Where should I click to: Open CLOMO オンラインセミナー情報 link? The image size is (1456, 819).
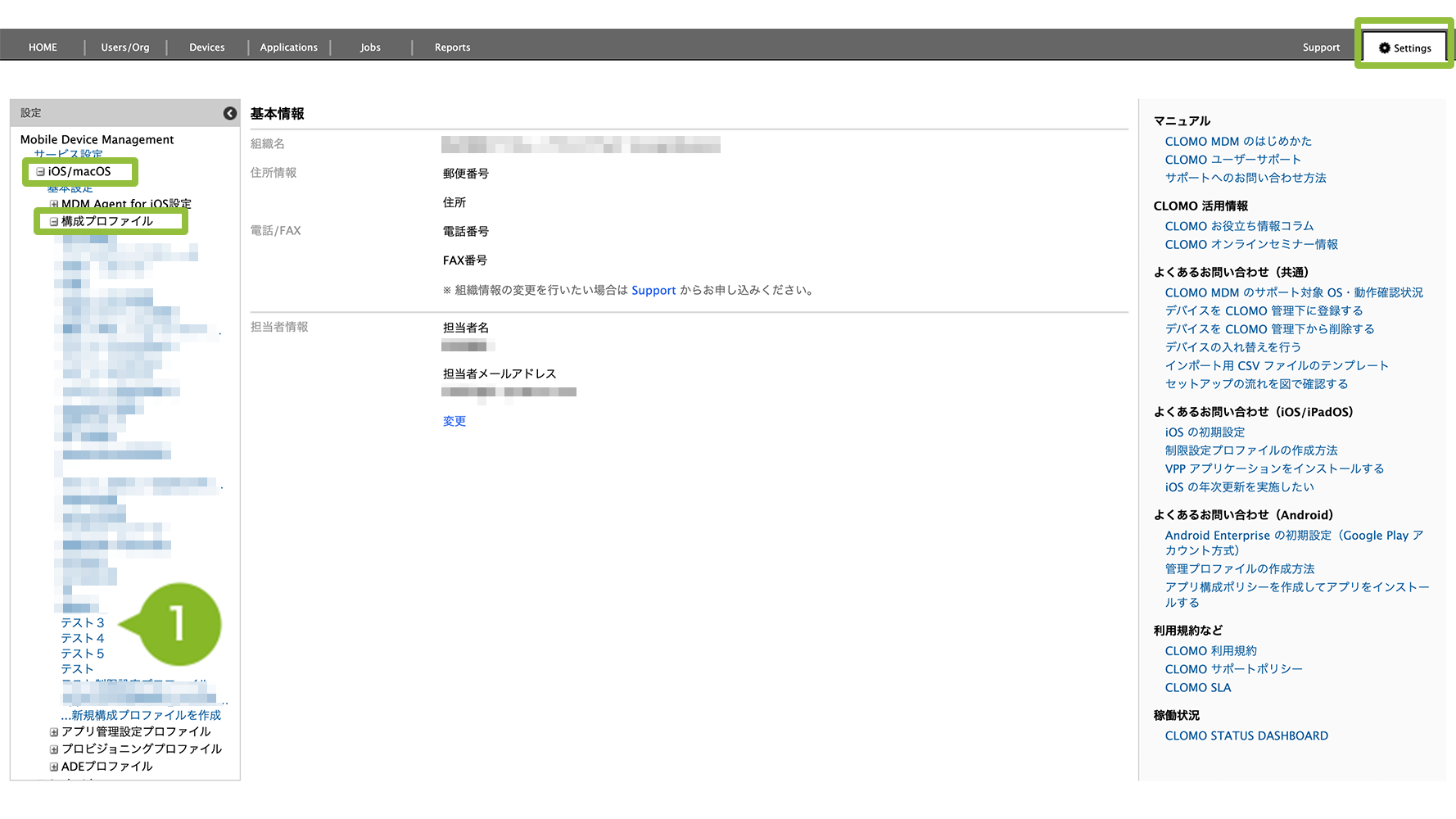click(x=1251, y=244)
